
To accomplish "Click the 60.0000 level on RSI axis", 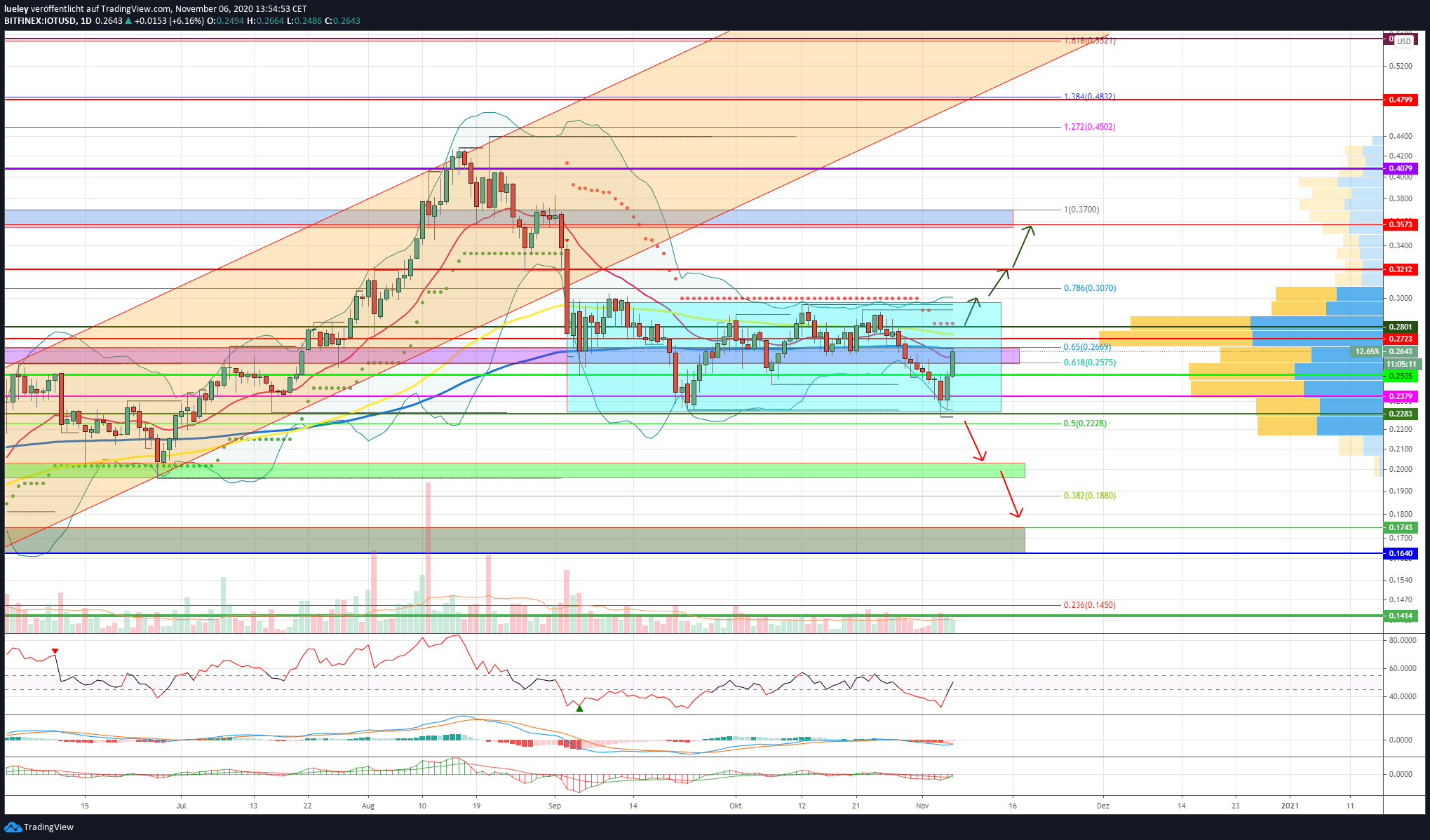I will (1403, 668).
